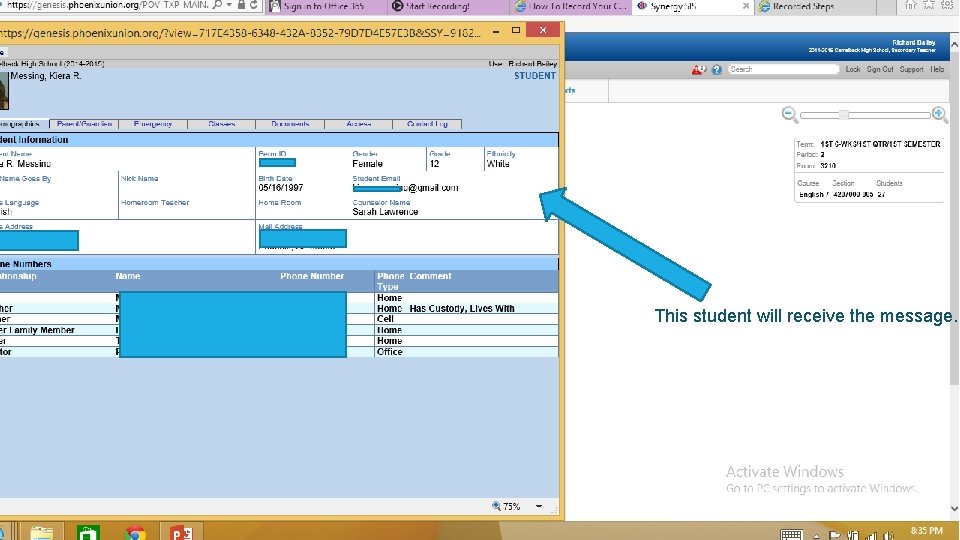Close the Synergy SIS browser tab

745,6
